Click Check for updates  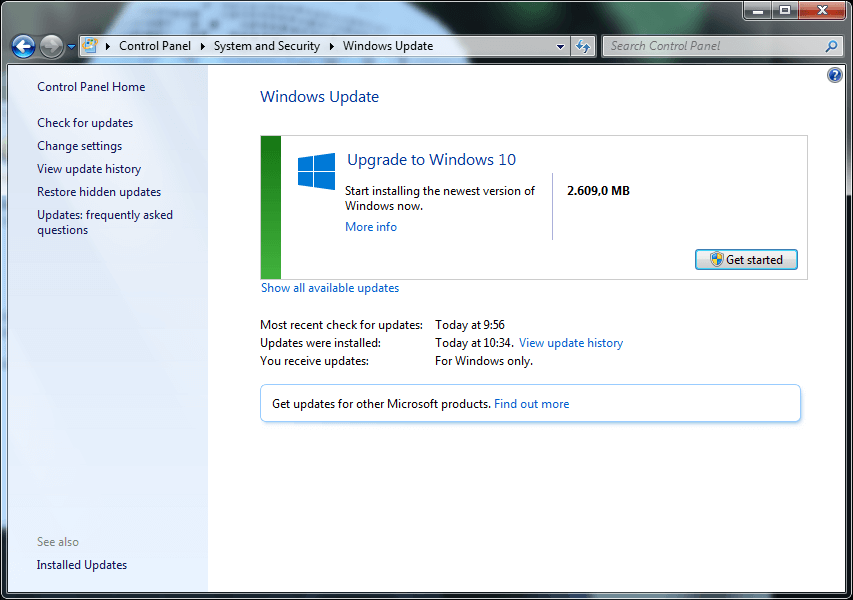(x=85, y=123)
